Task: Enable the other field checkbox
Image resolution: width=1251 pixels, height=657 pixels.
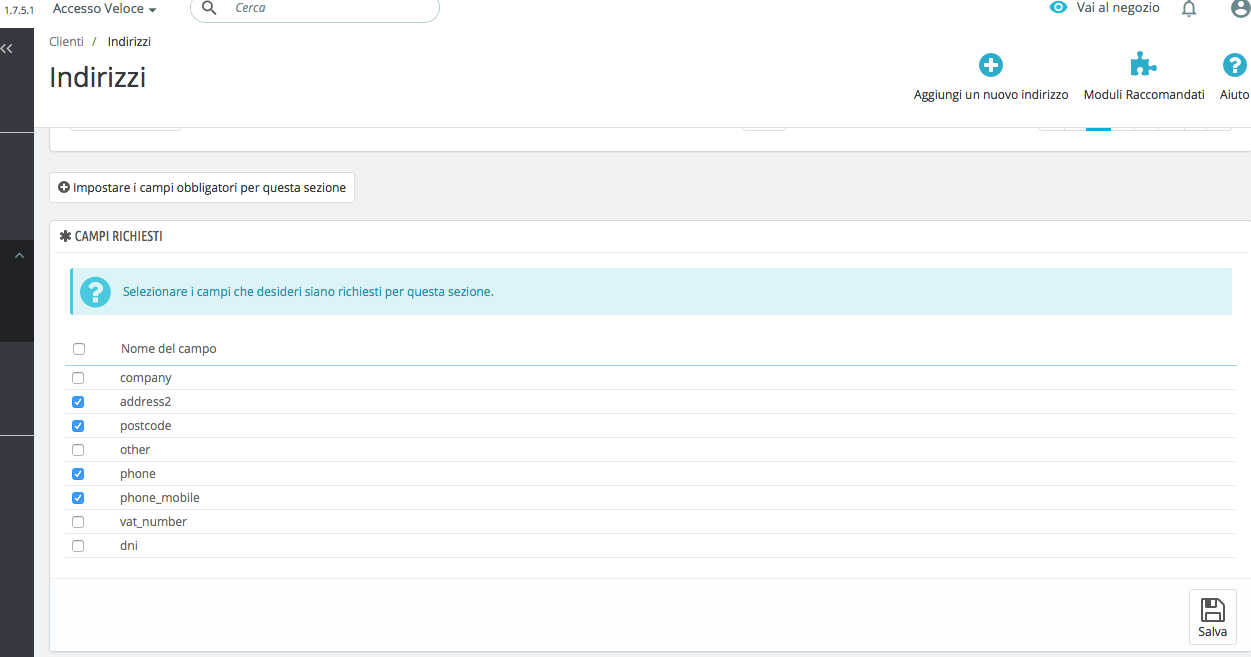Action: [x=78, y=450]
